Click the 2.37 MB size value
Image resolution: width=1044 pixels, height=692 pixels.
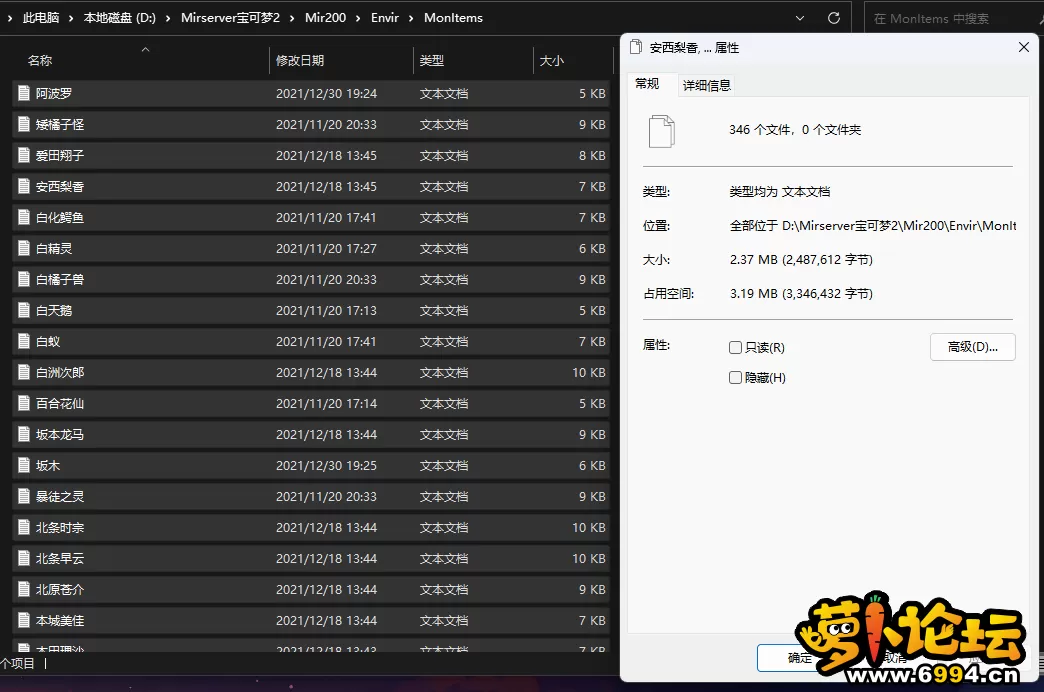pos(801,259)
